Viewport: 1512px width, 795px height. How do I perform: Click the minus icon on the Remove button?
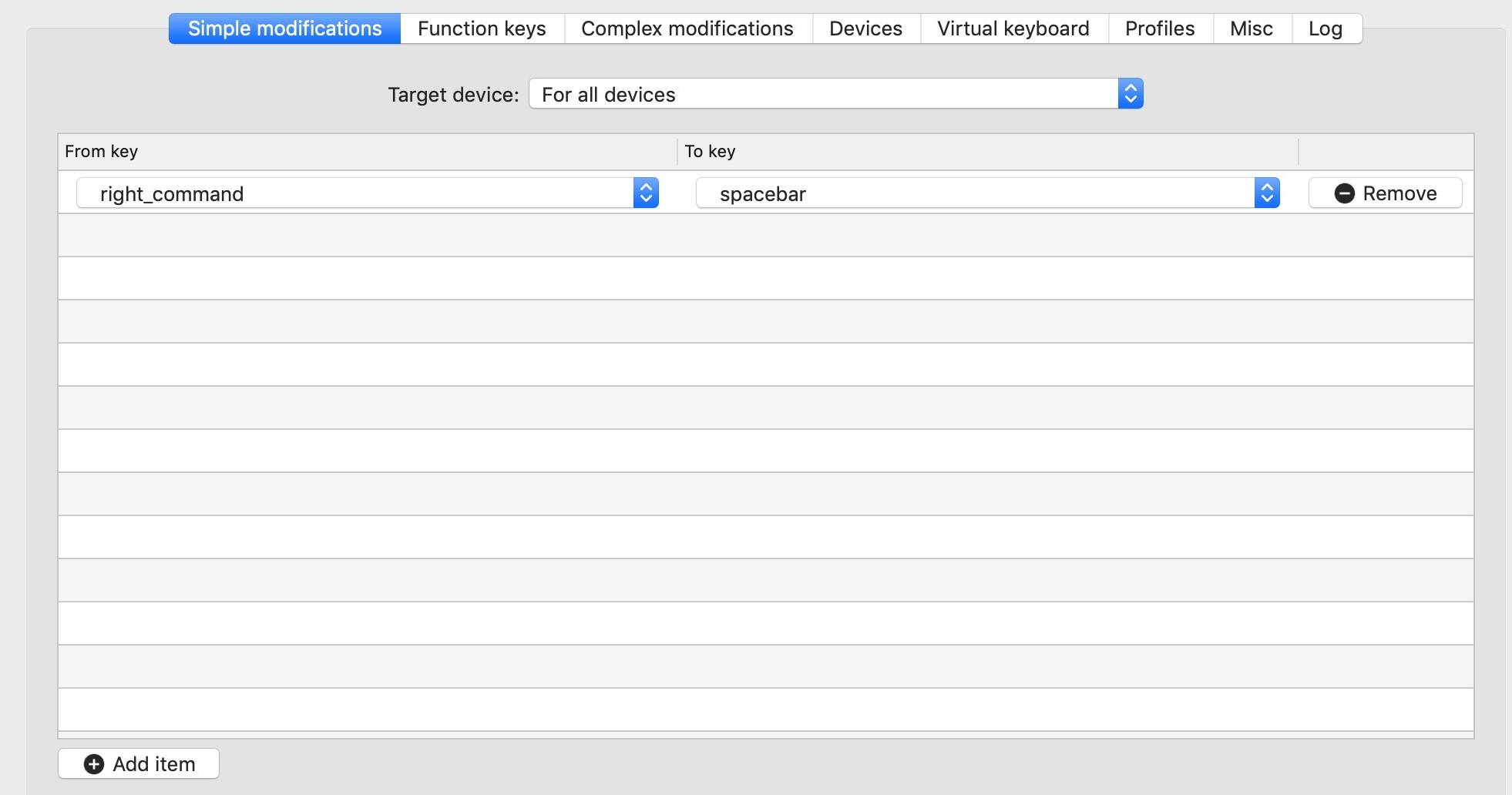pos(1343,193)
